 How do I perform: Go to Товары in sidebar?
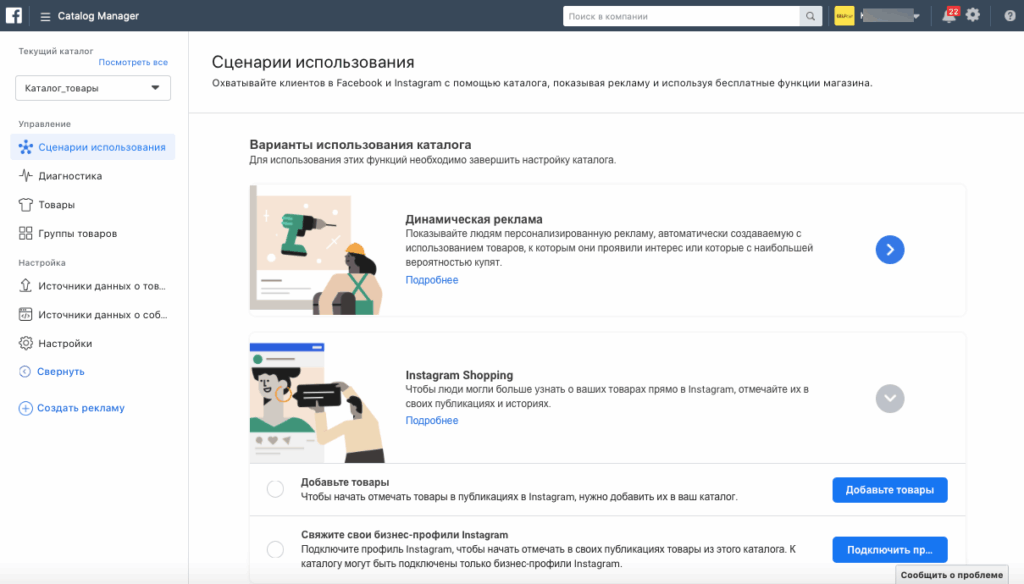pos(56,204)
